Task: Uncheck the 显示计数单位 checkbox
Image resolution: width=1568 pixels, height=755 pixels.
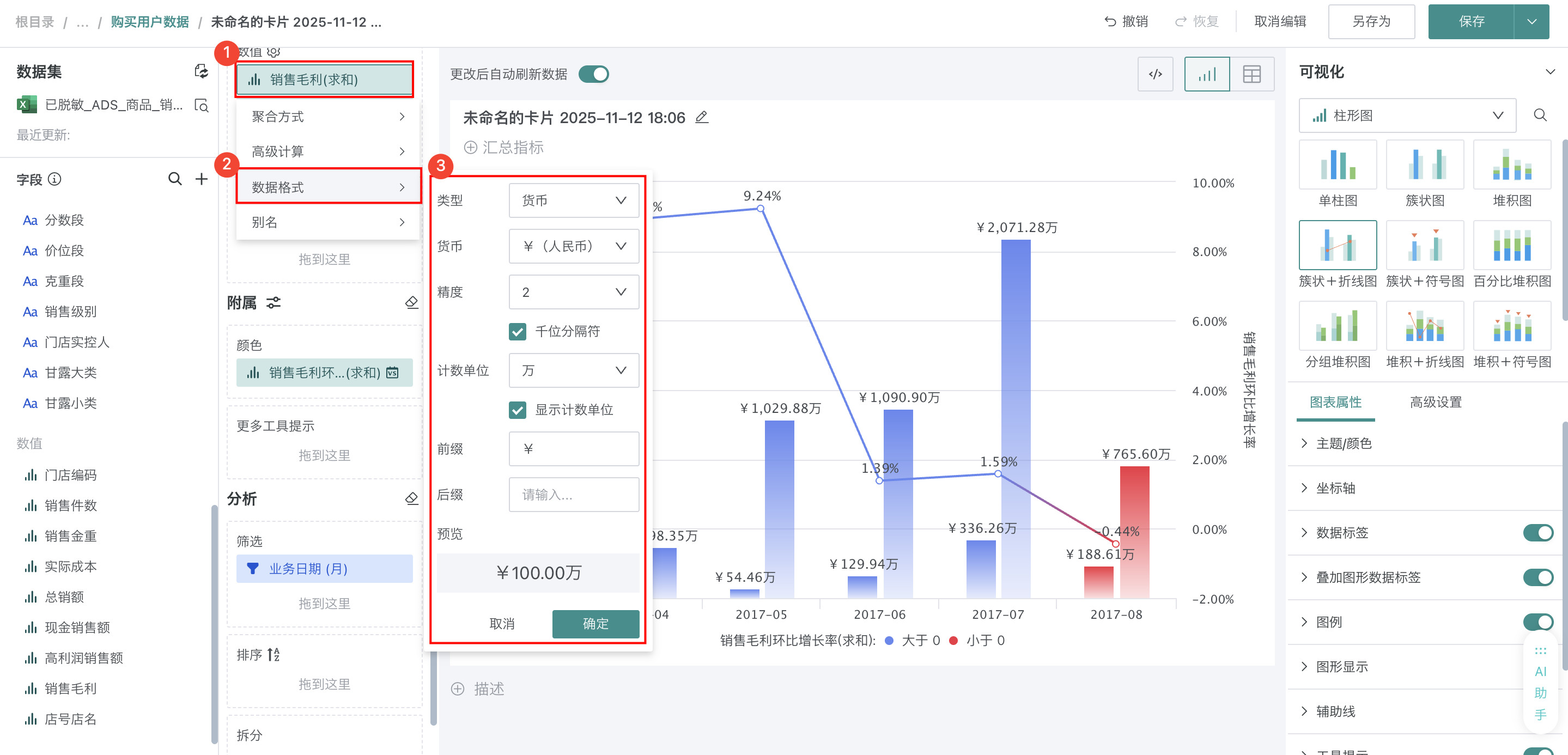Action: tap(518, 410)
